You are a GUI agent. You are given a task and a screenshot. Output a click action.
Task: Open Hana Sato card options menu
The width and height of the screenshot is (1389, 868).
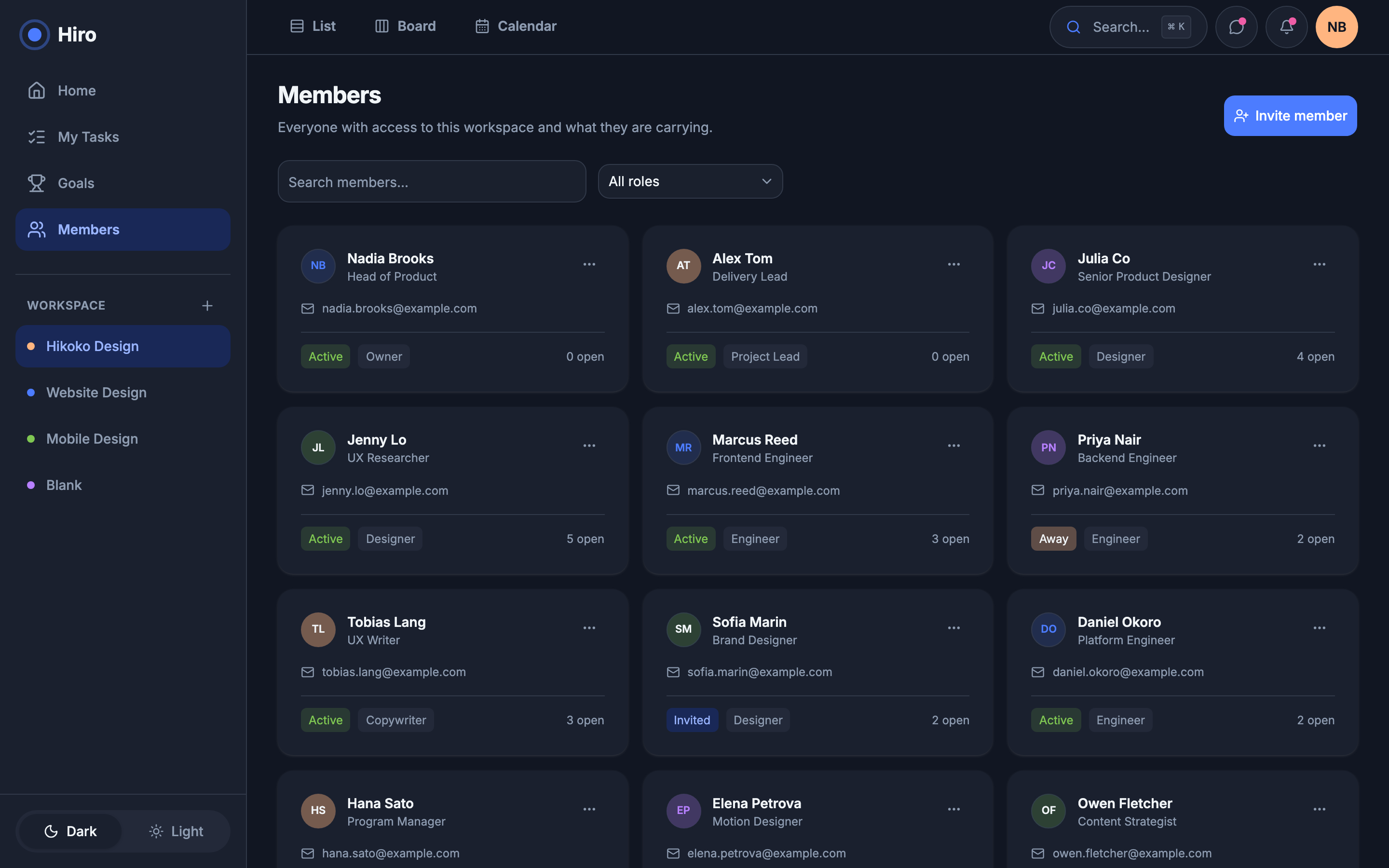pyautogui.click(x=589, y=810)
